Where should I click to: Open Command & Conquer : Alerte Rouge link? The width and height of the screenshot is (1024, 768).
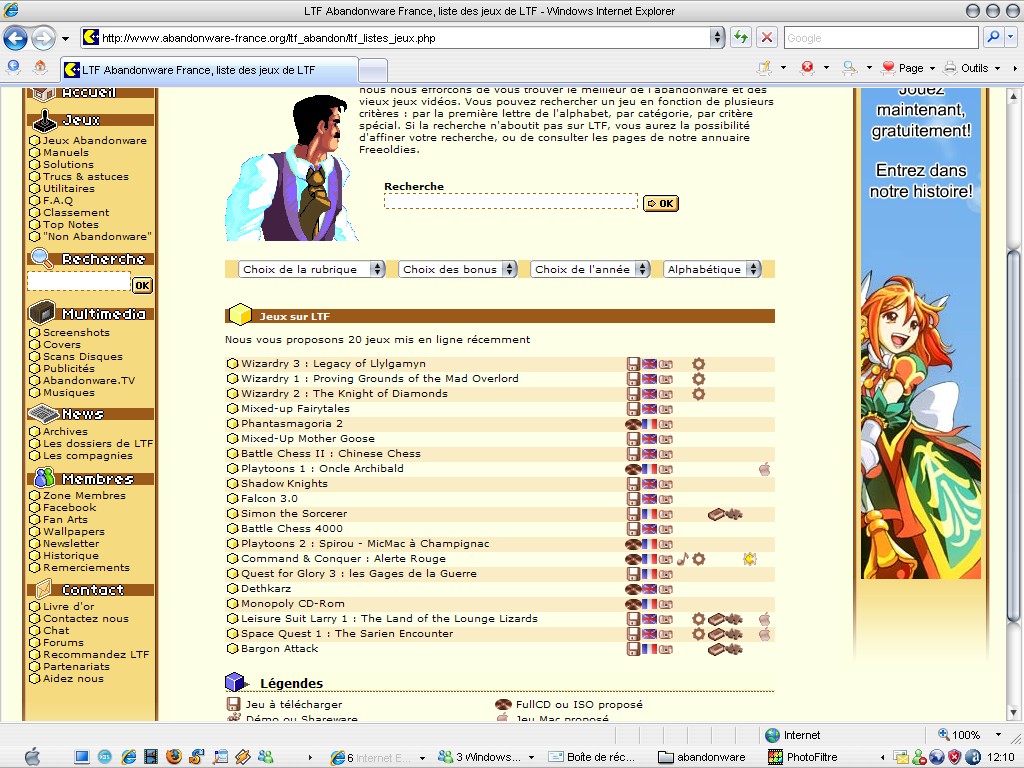(344, 559)
